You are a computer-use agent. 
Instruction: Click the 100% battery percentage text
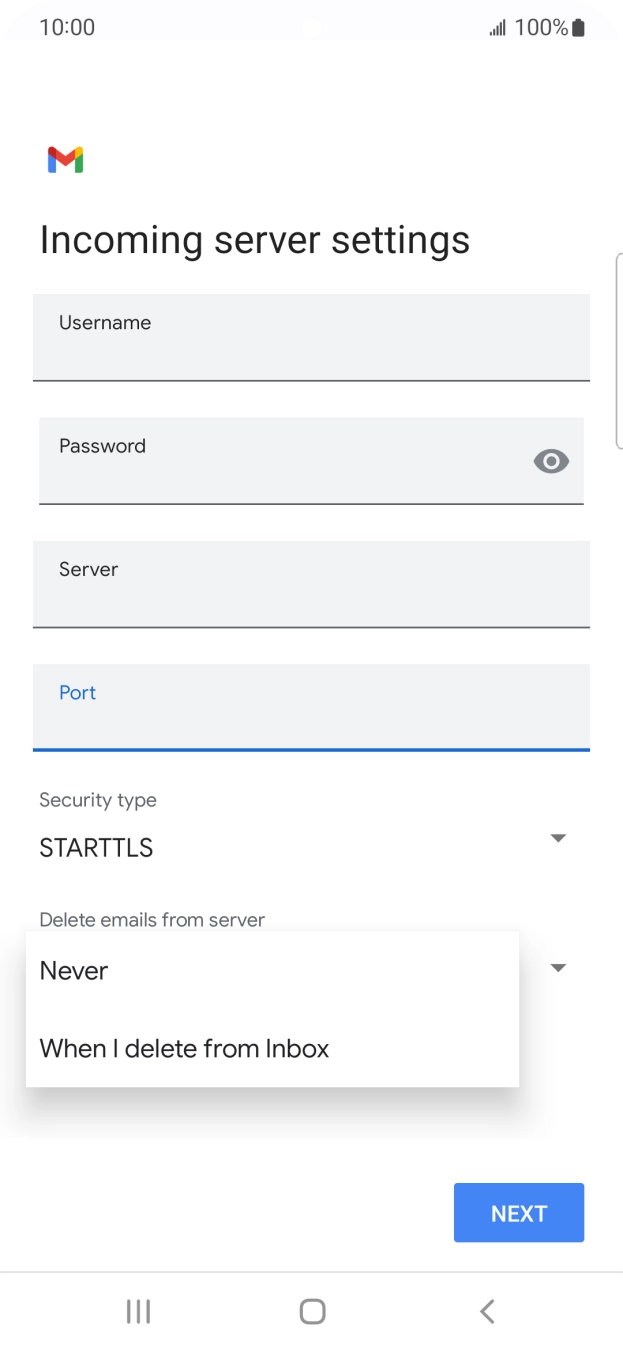coord(539,27)
